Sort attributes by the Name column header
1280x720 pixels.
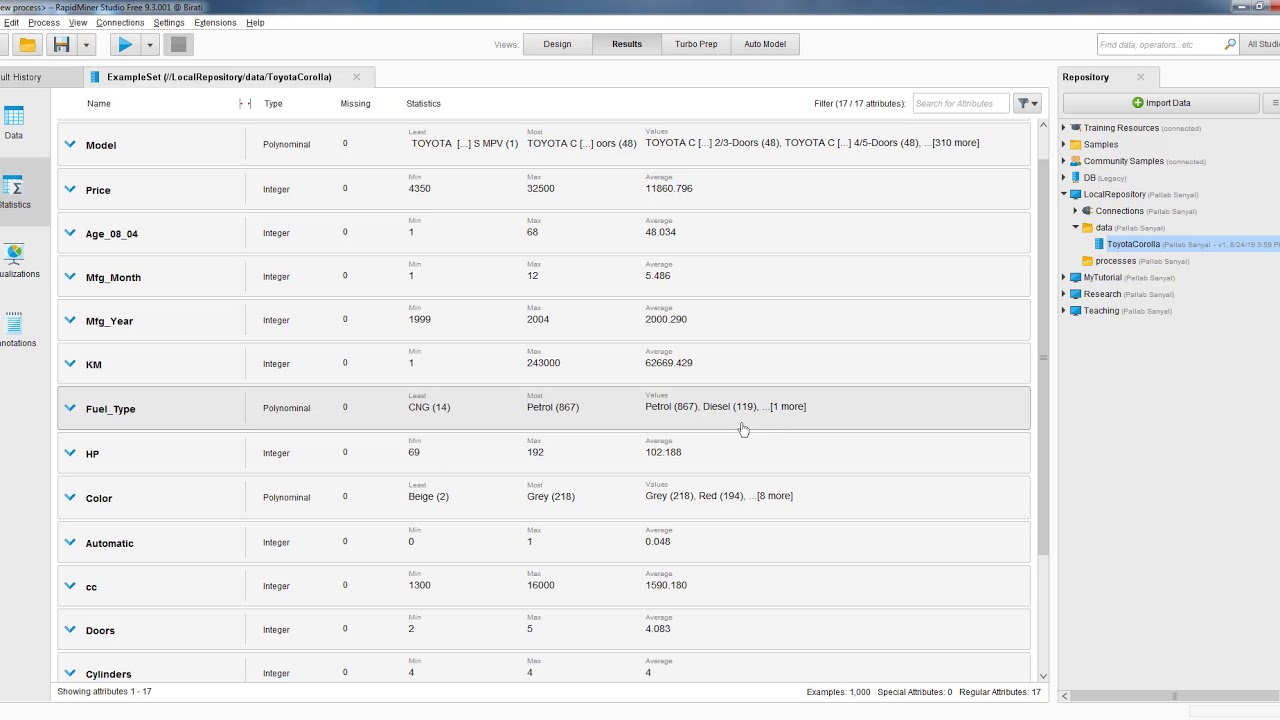click(x=98, y=103)
